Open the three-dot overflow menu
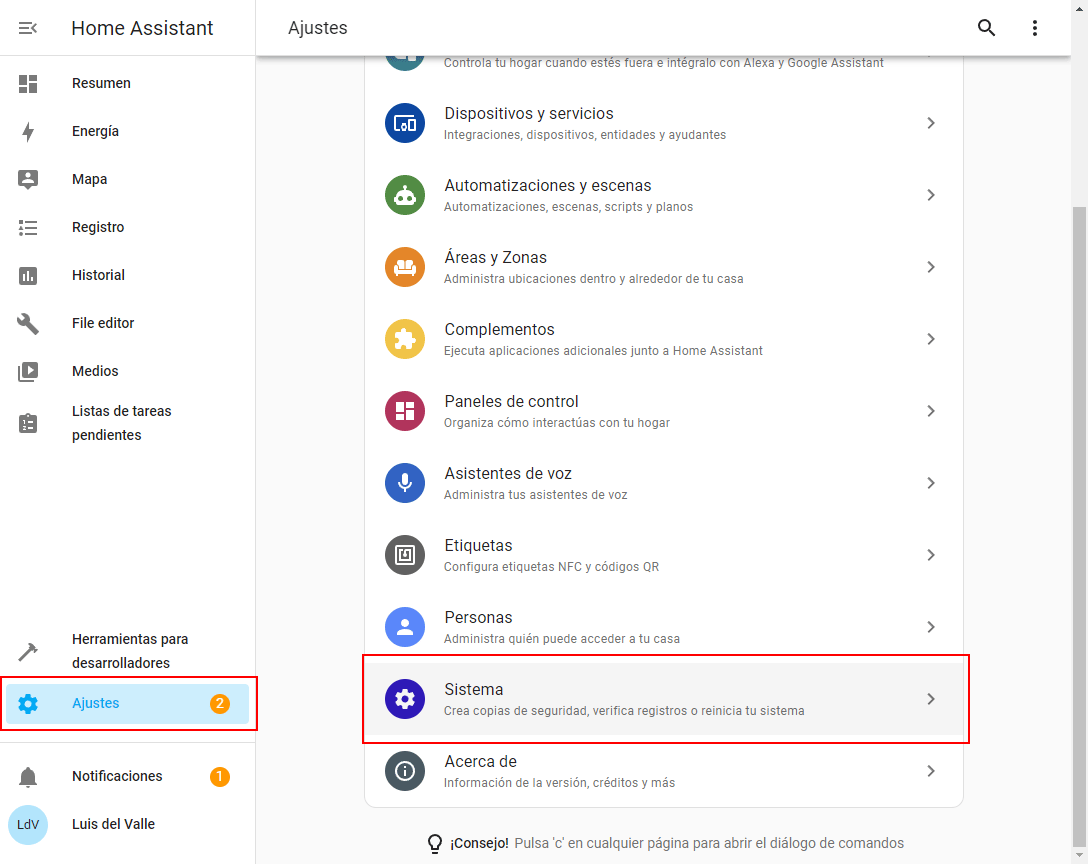Screen dimensions: 1088x864 (x=1035, y=28)
